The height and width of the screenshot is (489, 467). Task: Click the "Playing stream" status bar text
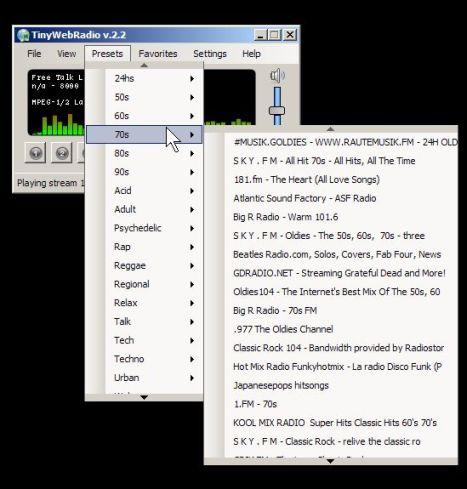(50, 183)
